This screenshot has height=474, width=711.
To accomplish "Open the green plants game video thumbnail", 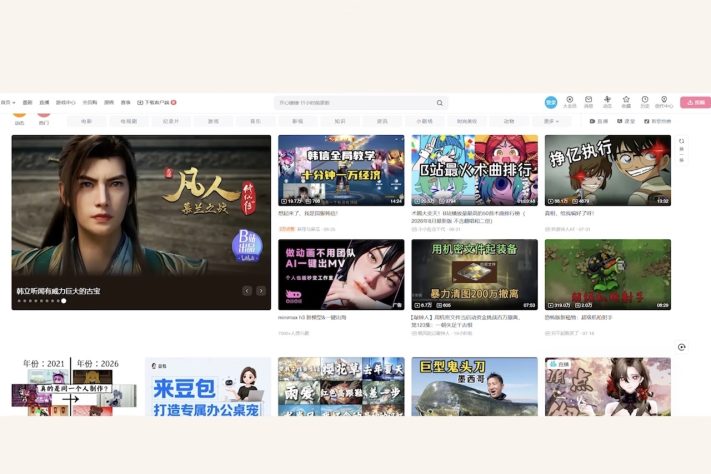I will 608,274.
